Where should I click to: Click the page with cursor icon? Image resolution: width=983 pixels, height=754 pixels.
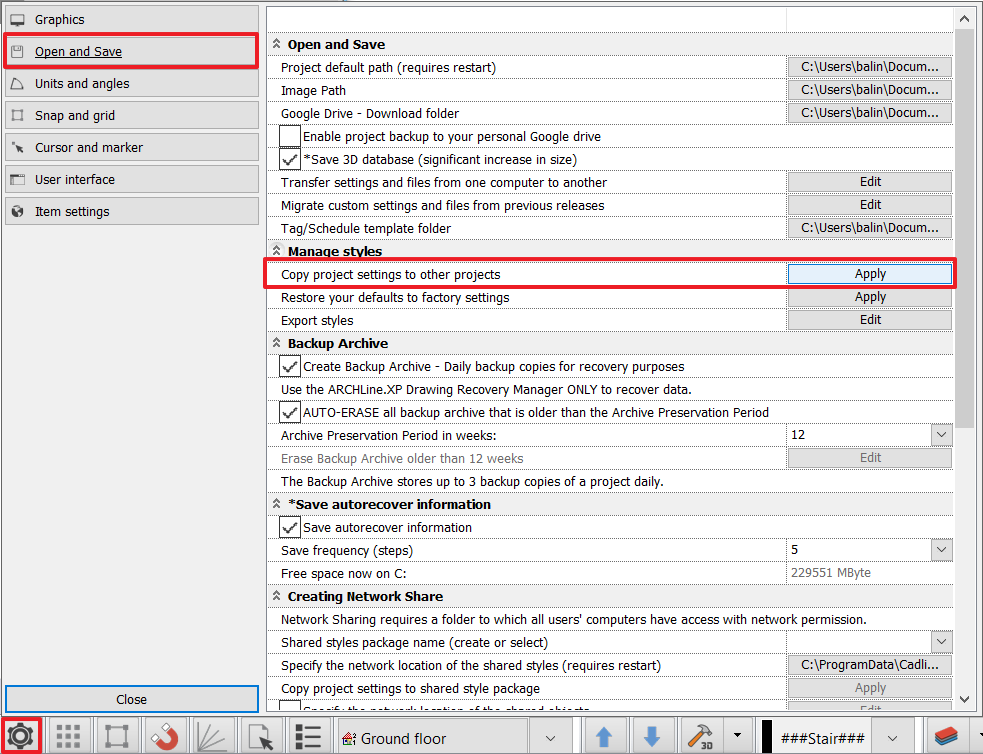coord(261,737)
